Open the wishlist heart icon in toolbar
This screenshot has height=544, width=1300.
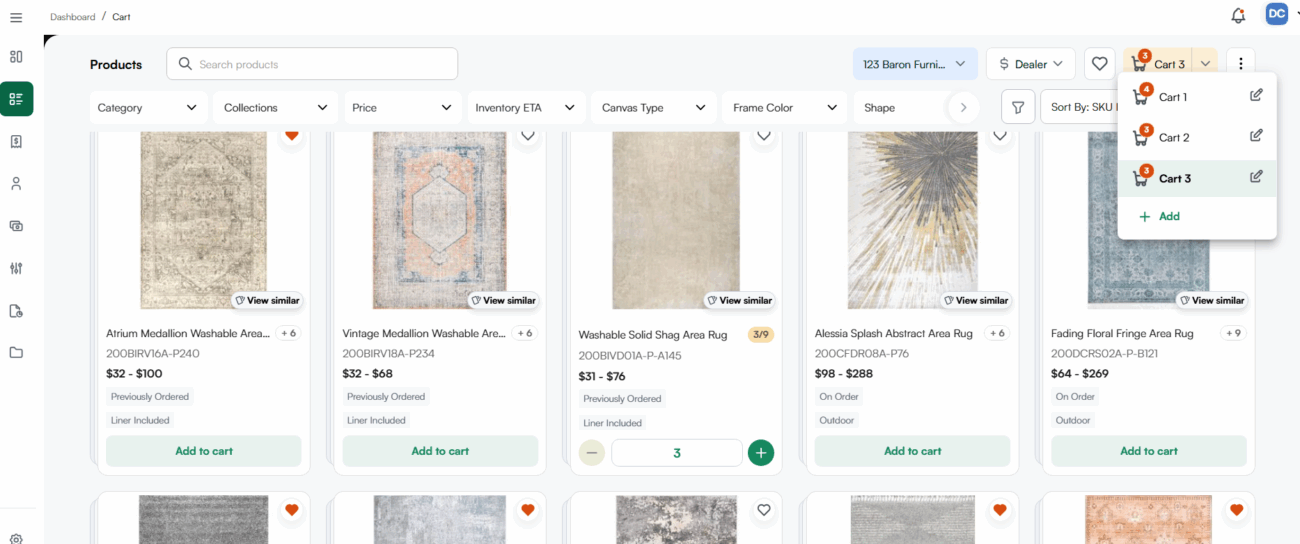pyautogui.click(x=1100, y=64)
